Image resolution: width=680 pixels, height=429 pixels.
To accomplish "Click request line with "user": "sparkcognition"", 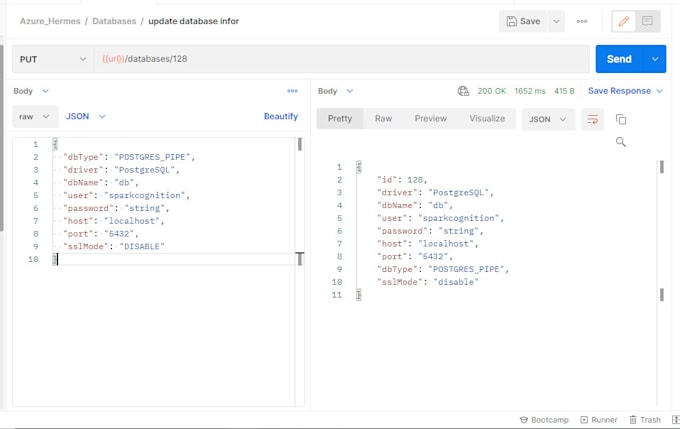I will pos(126,195).
